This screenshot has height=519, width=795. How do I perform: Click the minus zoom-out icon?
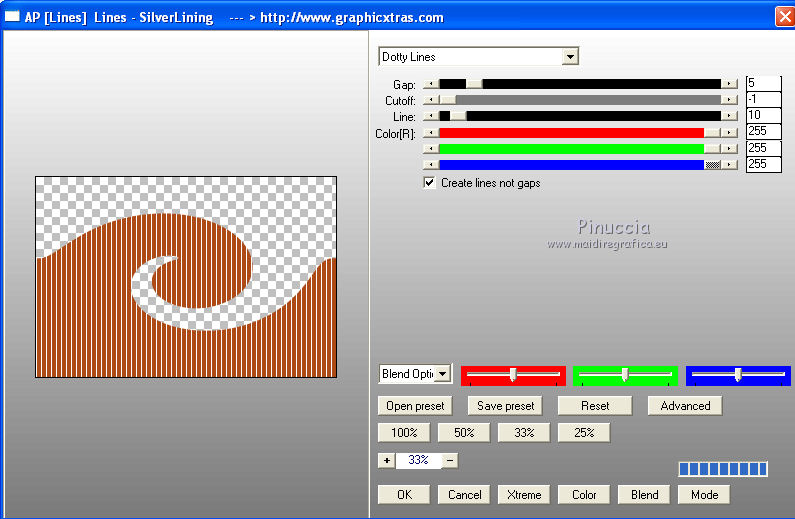coord(450,460)
